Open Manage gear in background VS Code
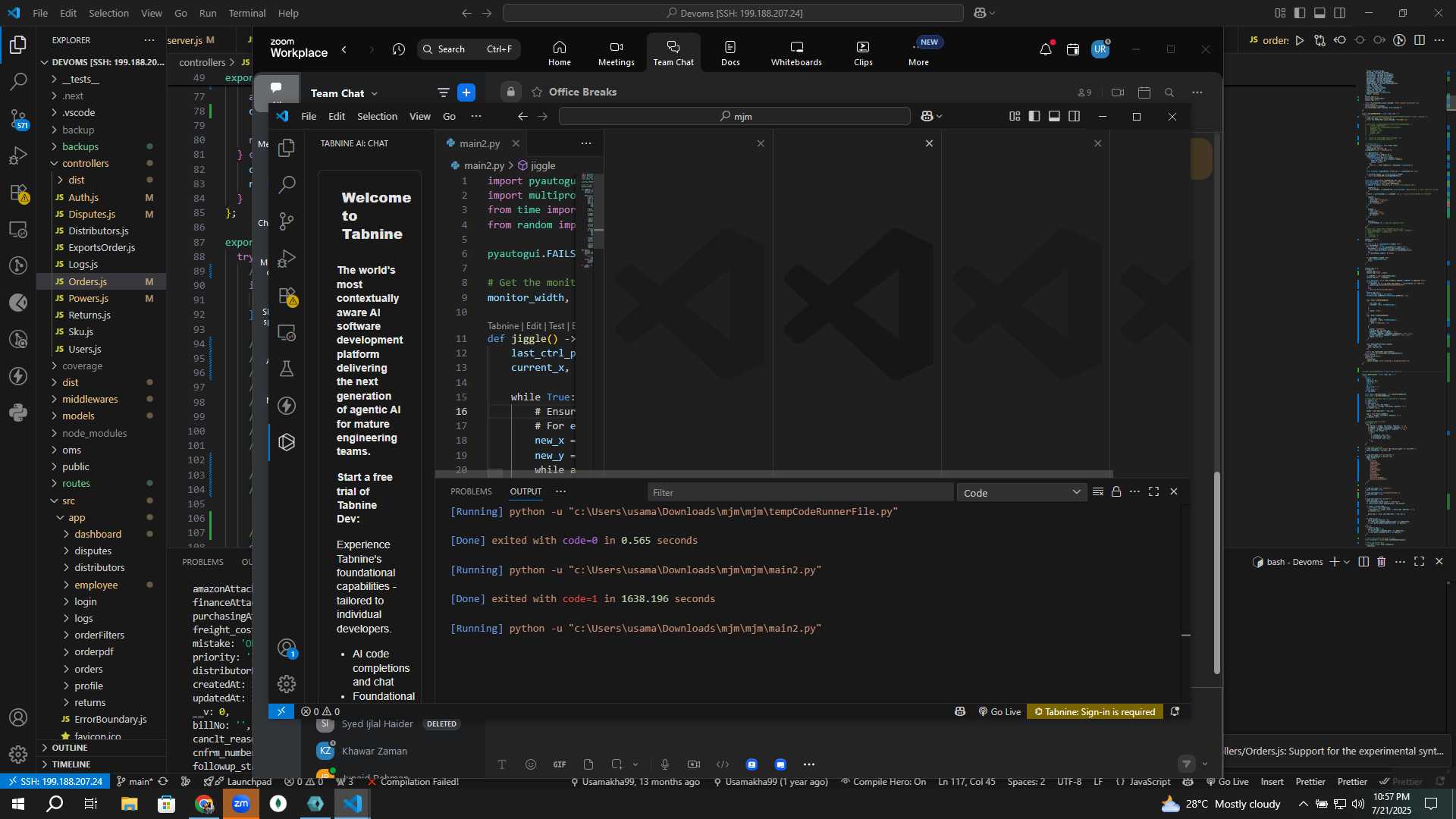Viewport: 1456px width, 819px height. click(18, 755)
